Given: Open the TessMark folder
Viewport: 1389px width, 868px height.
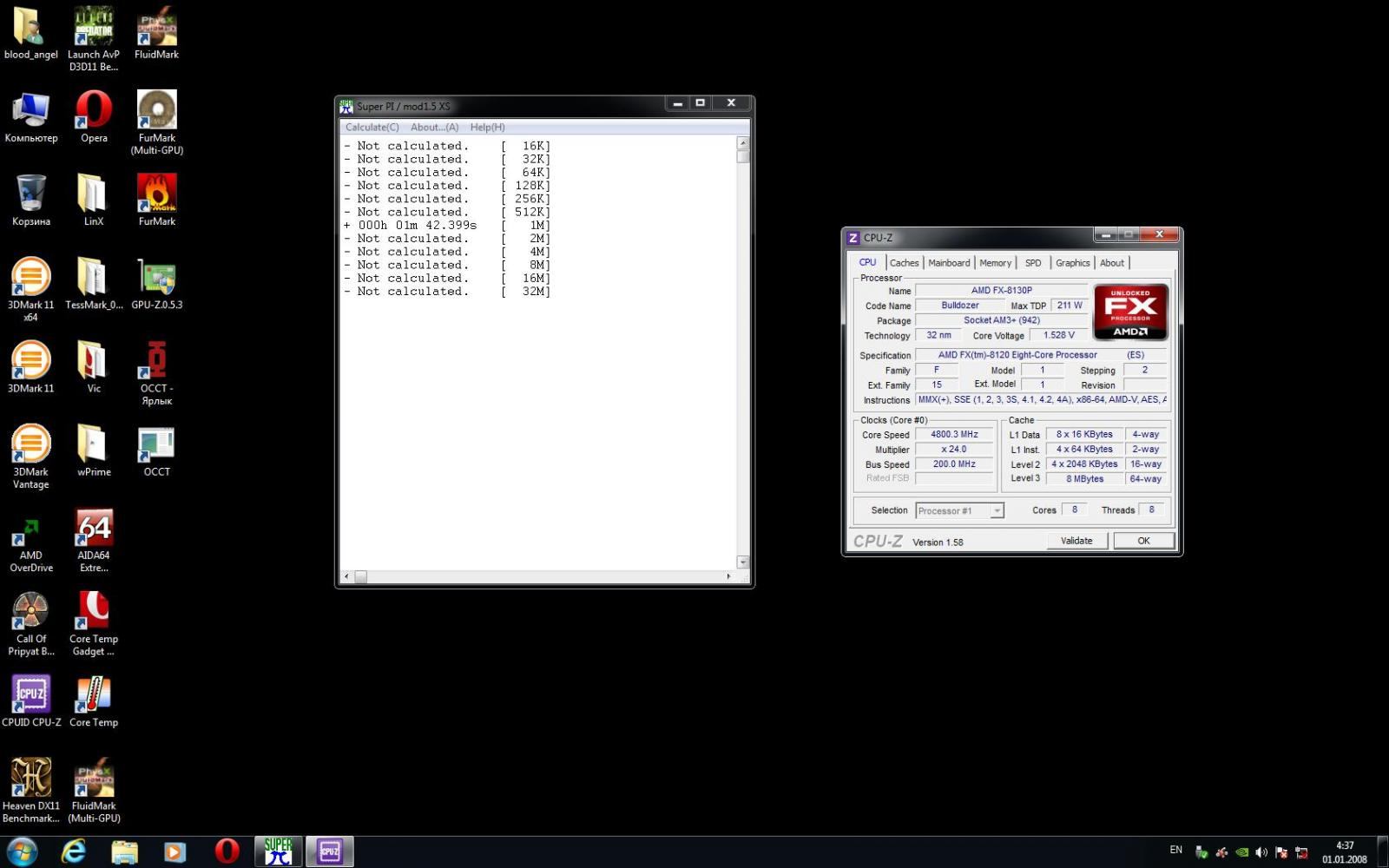Looking at the screenshot, I should (x=94, y=284).
